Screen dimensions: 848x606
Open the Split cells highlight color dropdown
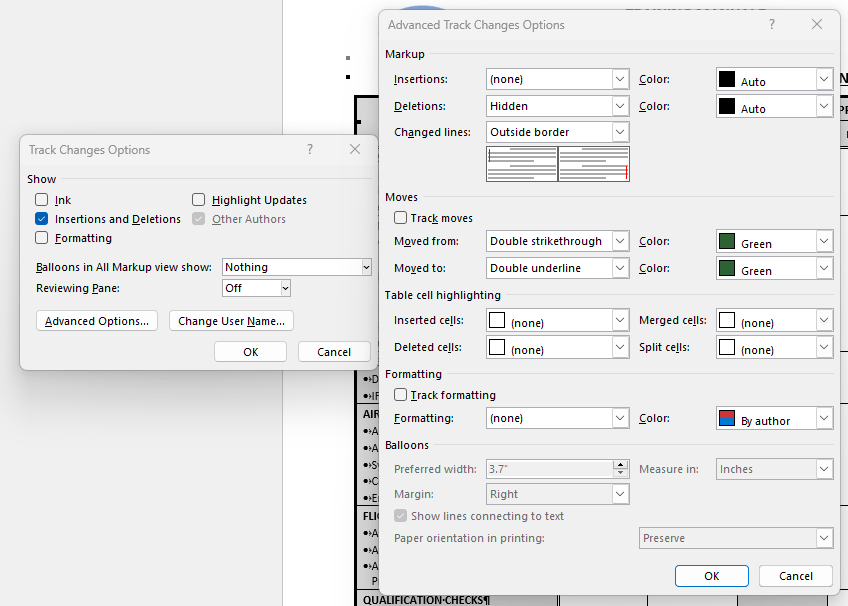click(x=774, y=347)
